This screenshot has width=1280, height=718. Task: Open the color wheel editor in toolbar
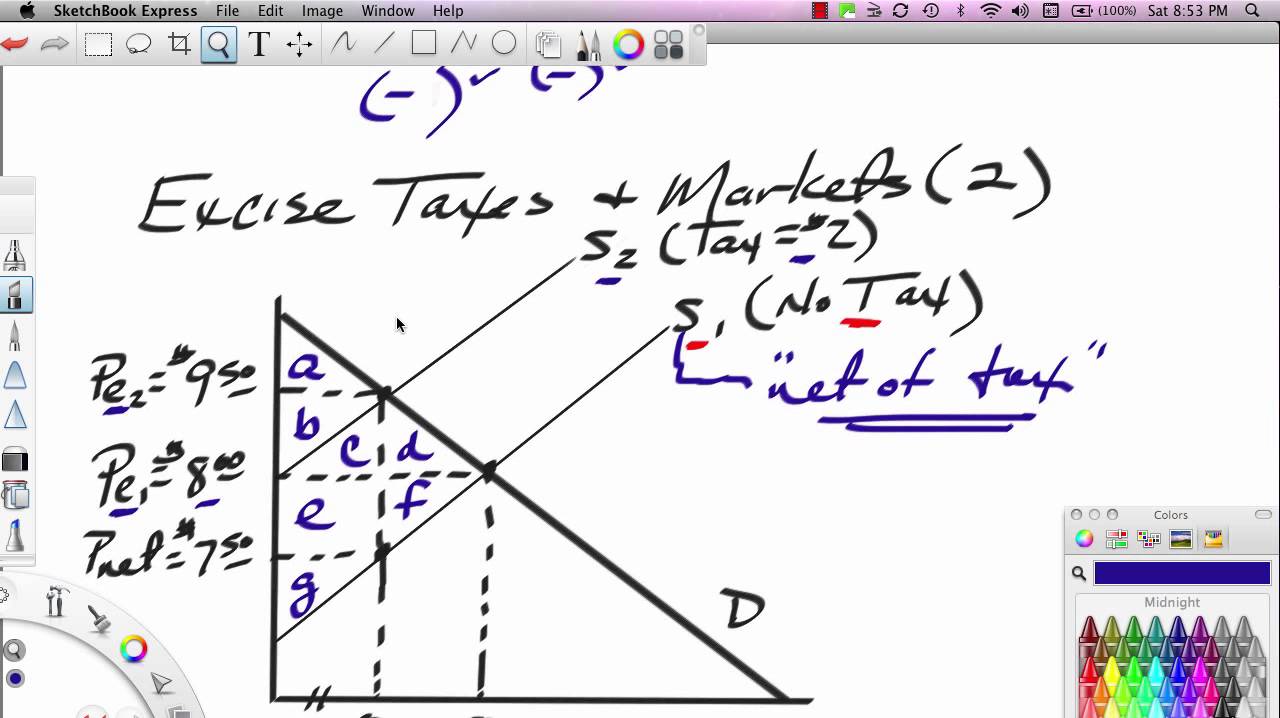(628, 44)
